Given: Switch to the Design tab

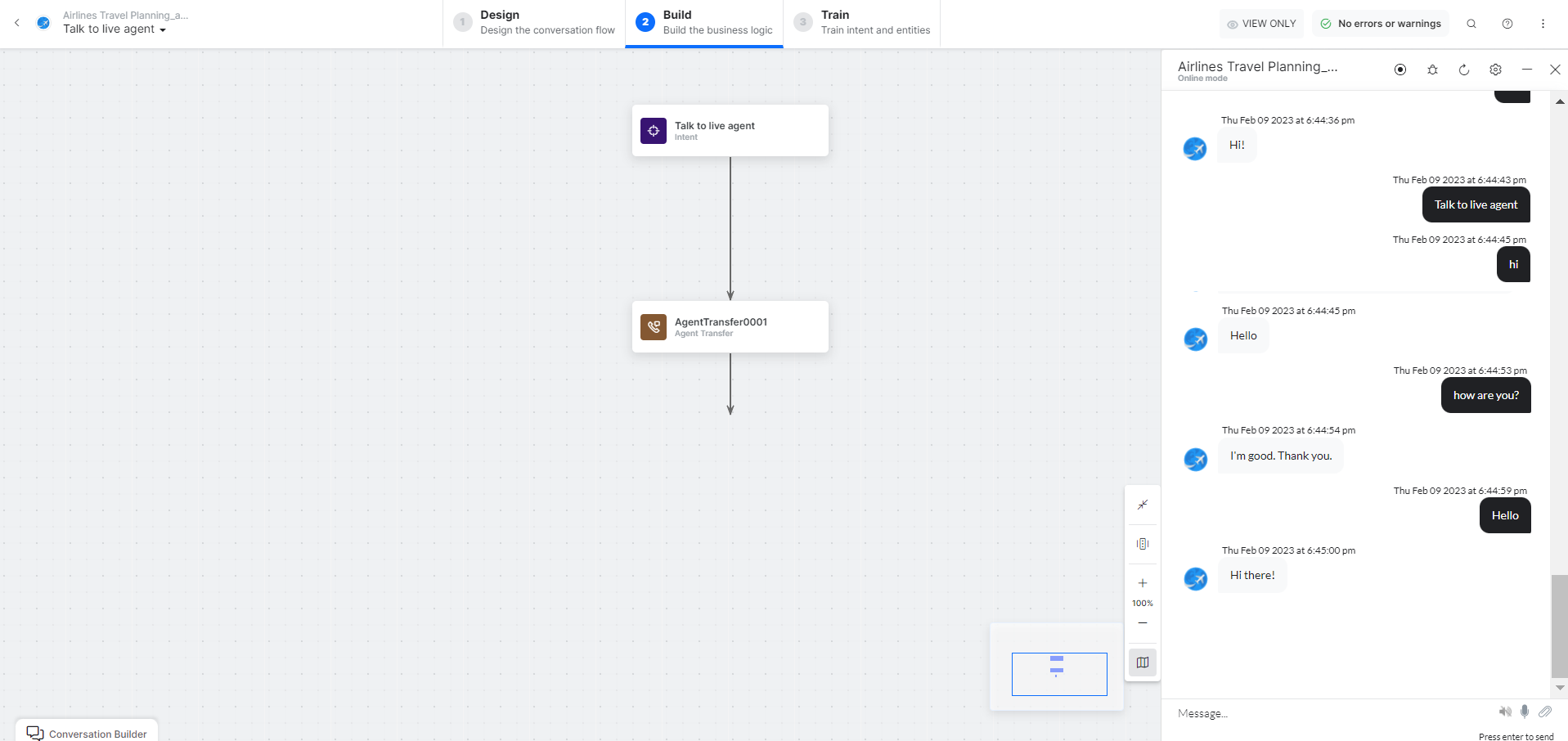Looking at the screenshot, I should 534,23.
